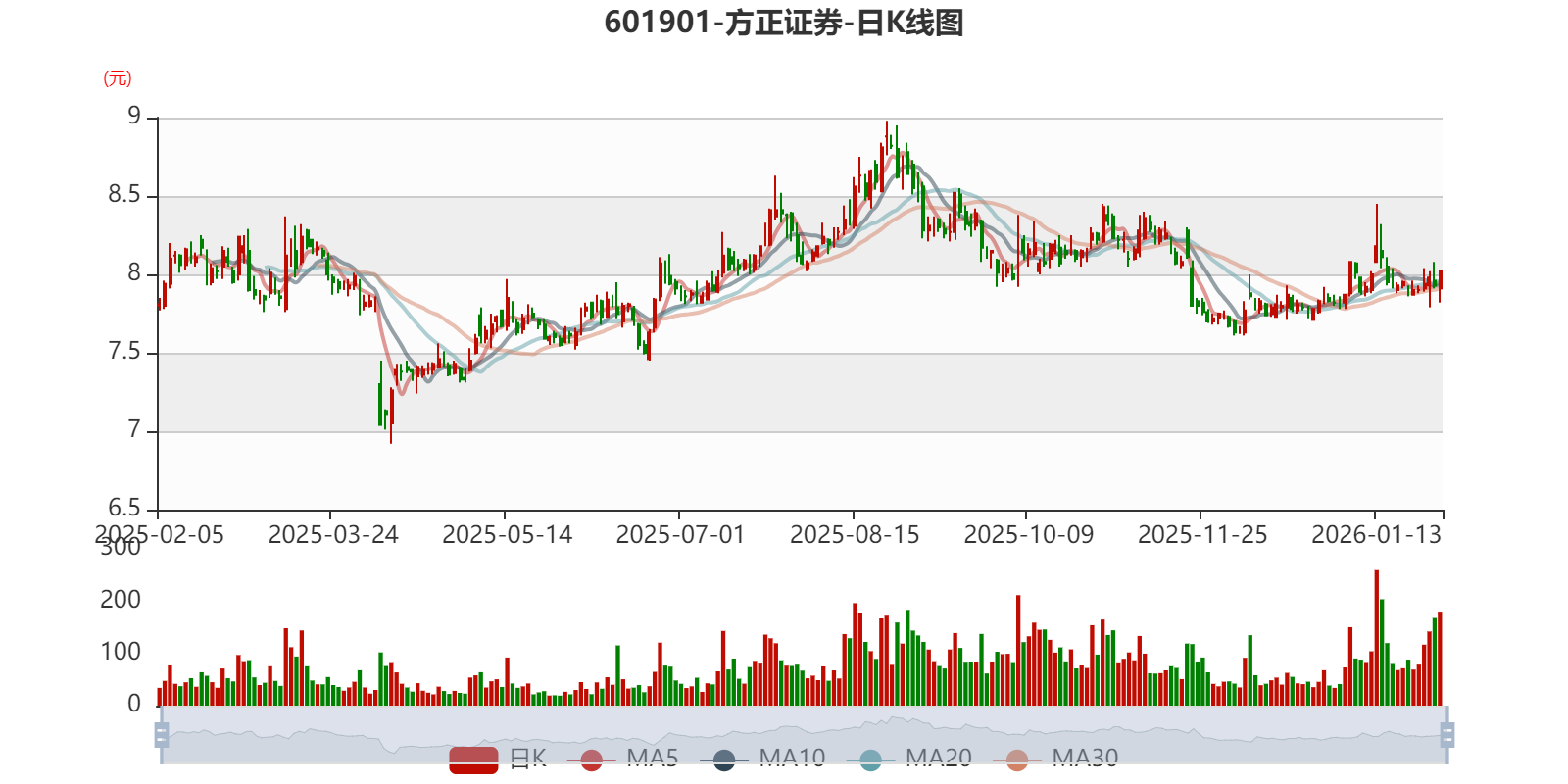Click the 6.5 price axis label
This screenshot has height=784, width=1568.
tap(124, 508)
